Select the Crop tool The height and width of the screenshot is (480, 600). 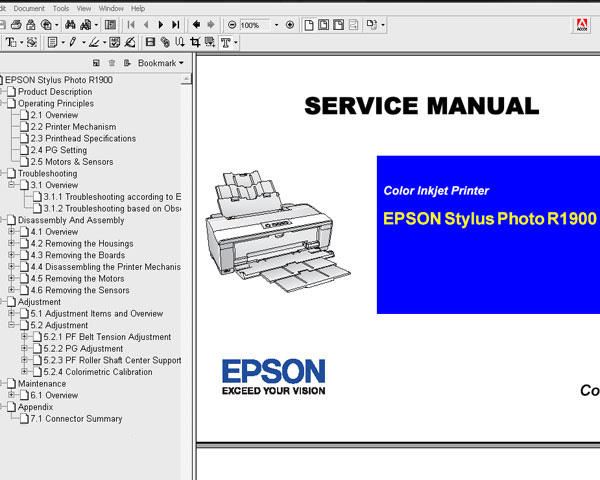195,42
